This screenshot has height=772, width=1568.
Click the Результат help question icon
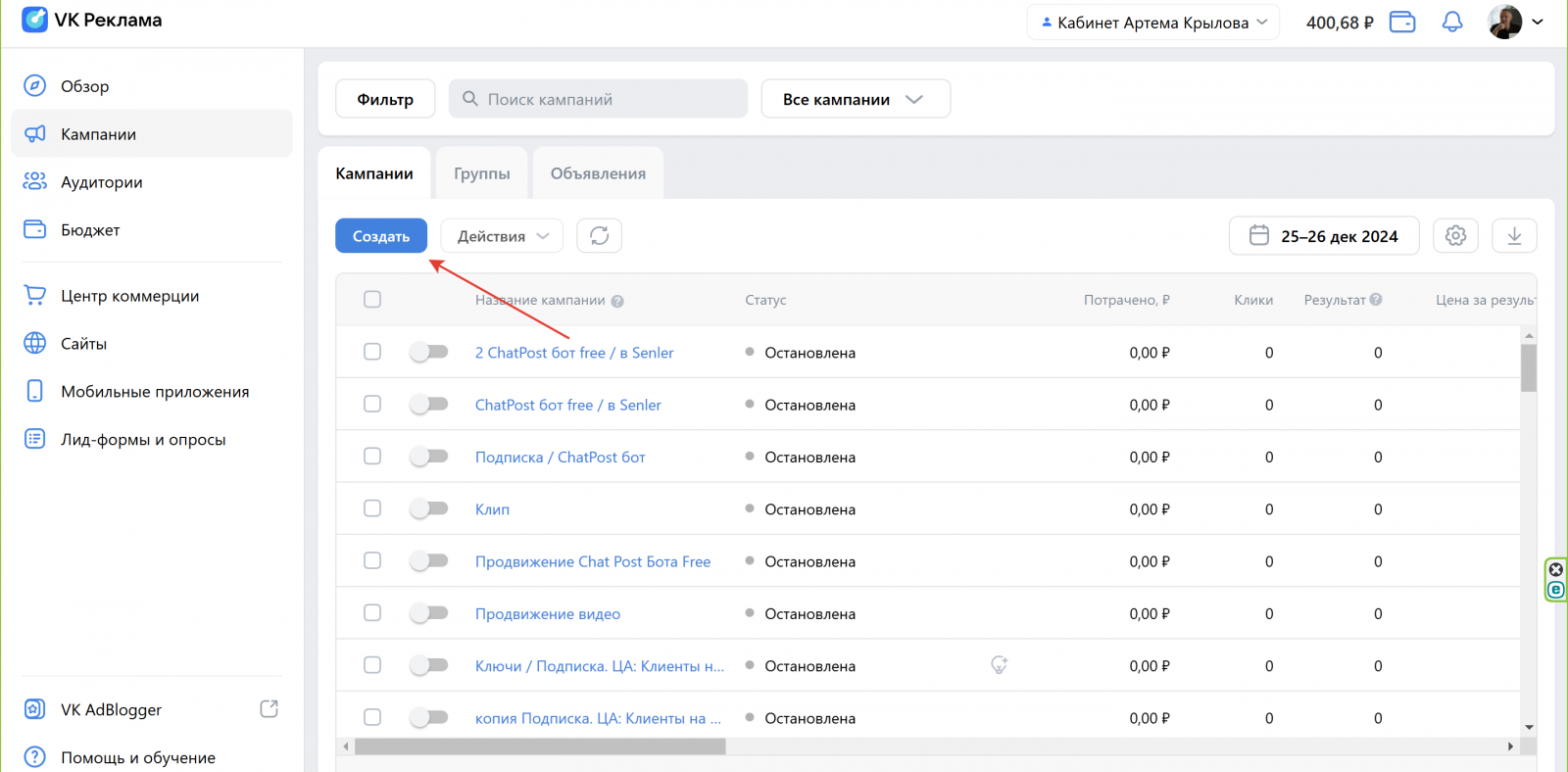pos(1376,300)
